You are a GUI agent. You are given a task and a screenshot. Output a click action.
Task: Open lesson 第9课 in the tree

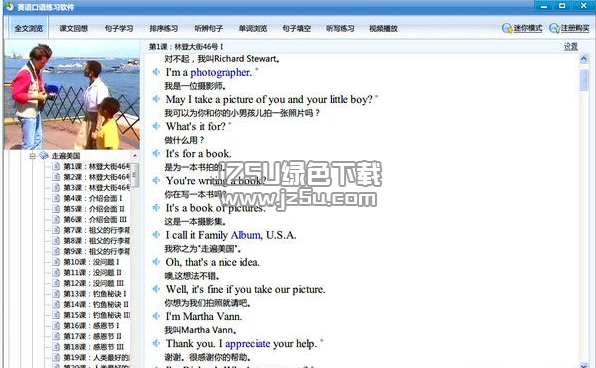pos(96,251)
